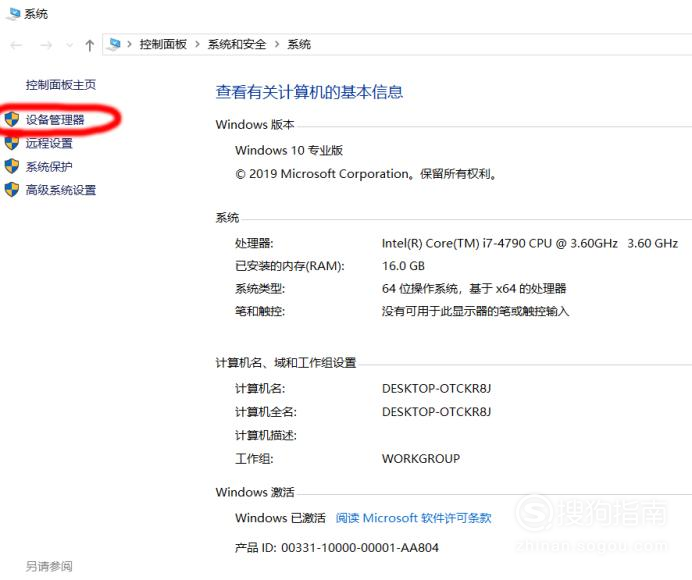Click the text Windows 10 专业版
692x580 pixels.
tap(289, 150)
